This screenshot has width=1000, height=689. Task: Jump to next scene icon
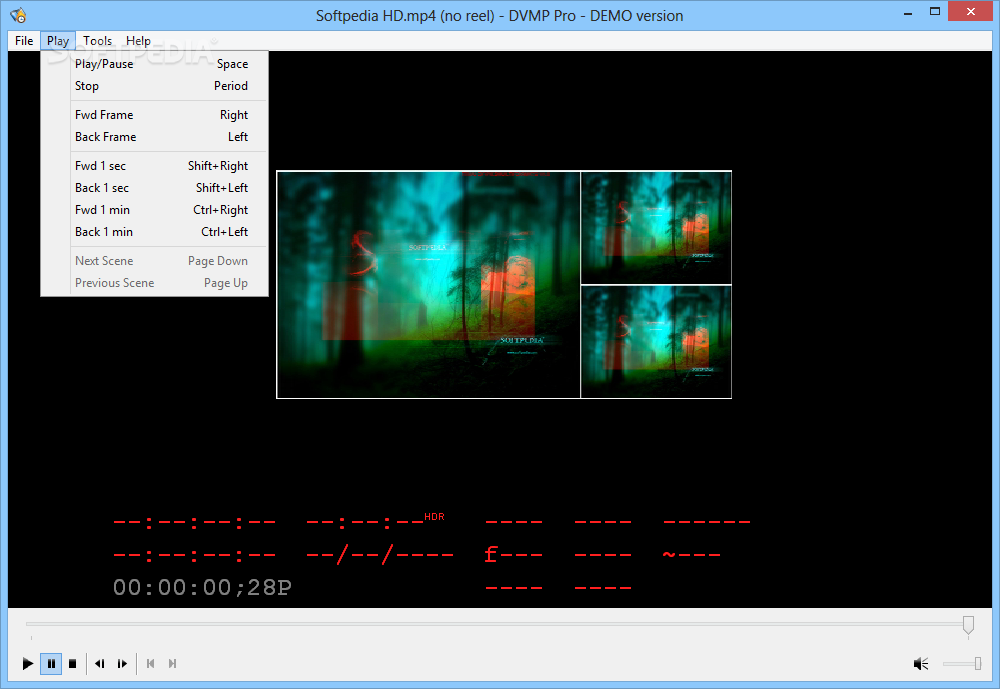click(172, 663)
